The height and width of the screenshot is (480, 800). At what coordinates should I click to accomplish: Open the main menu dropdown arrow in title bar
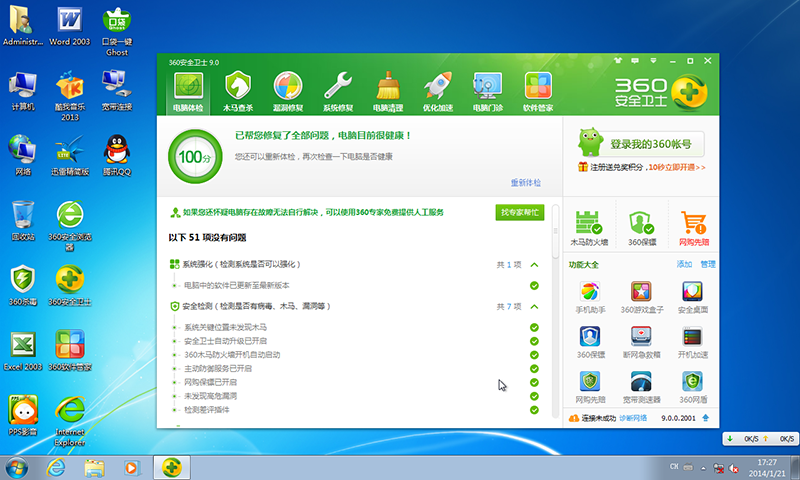[x=653, y=61]
